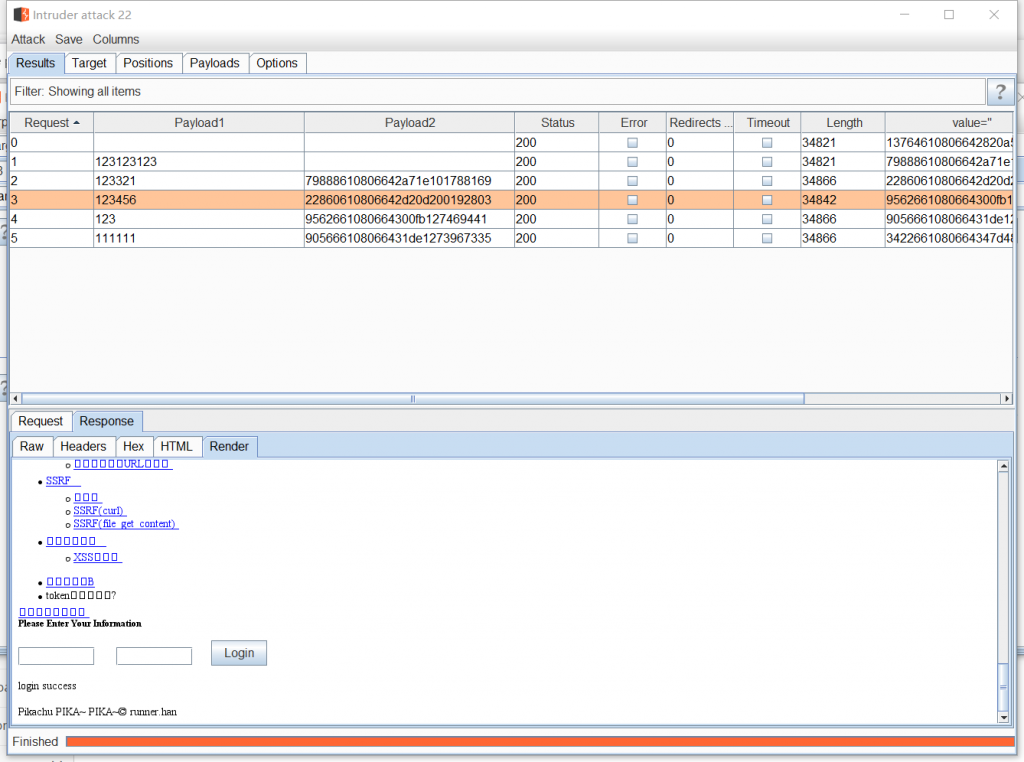Click results table right scroll arrow
Viewport: 1024px width, 762px height.
coord(1006,399)
